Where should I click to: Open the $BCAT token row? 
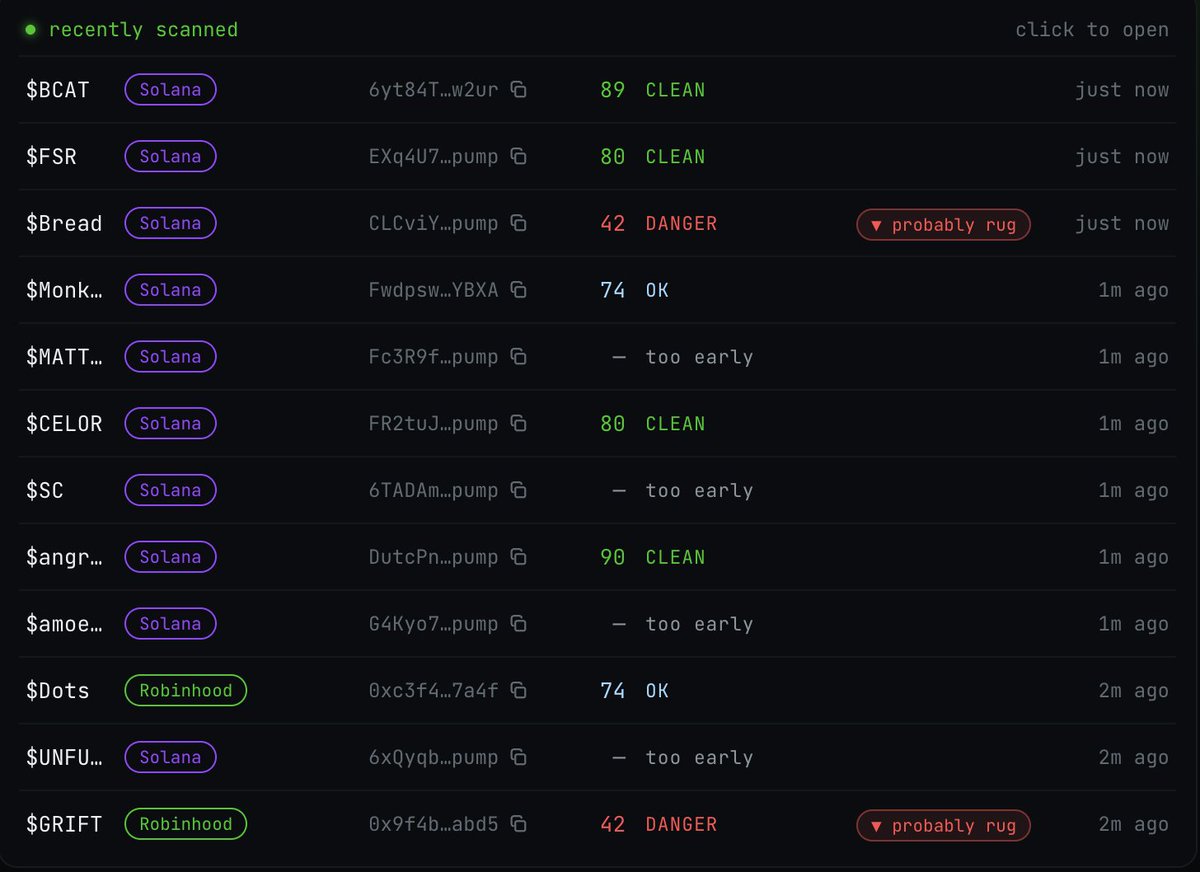click(x=598, y=89)
